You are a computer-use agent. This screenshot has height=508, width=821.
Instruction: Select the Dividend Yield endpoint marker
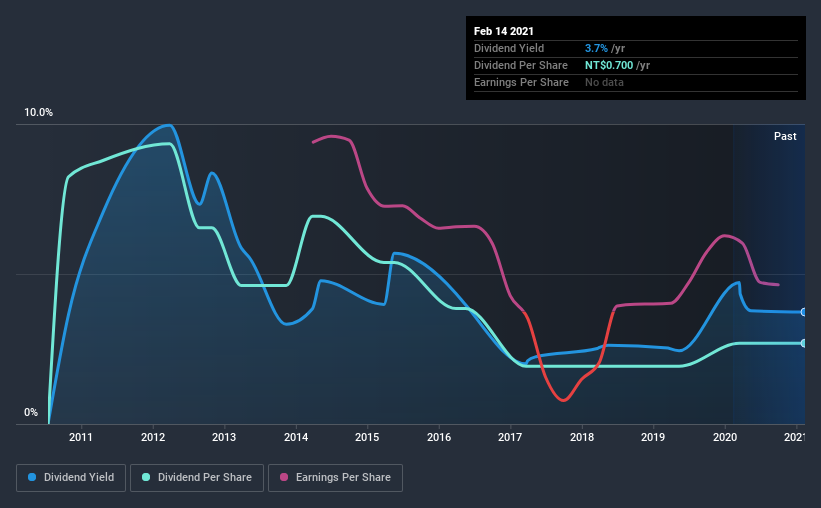(x=803, y=312)
